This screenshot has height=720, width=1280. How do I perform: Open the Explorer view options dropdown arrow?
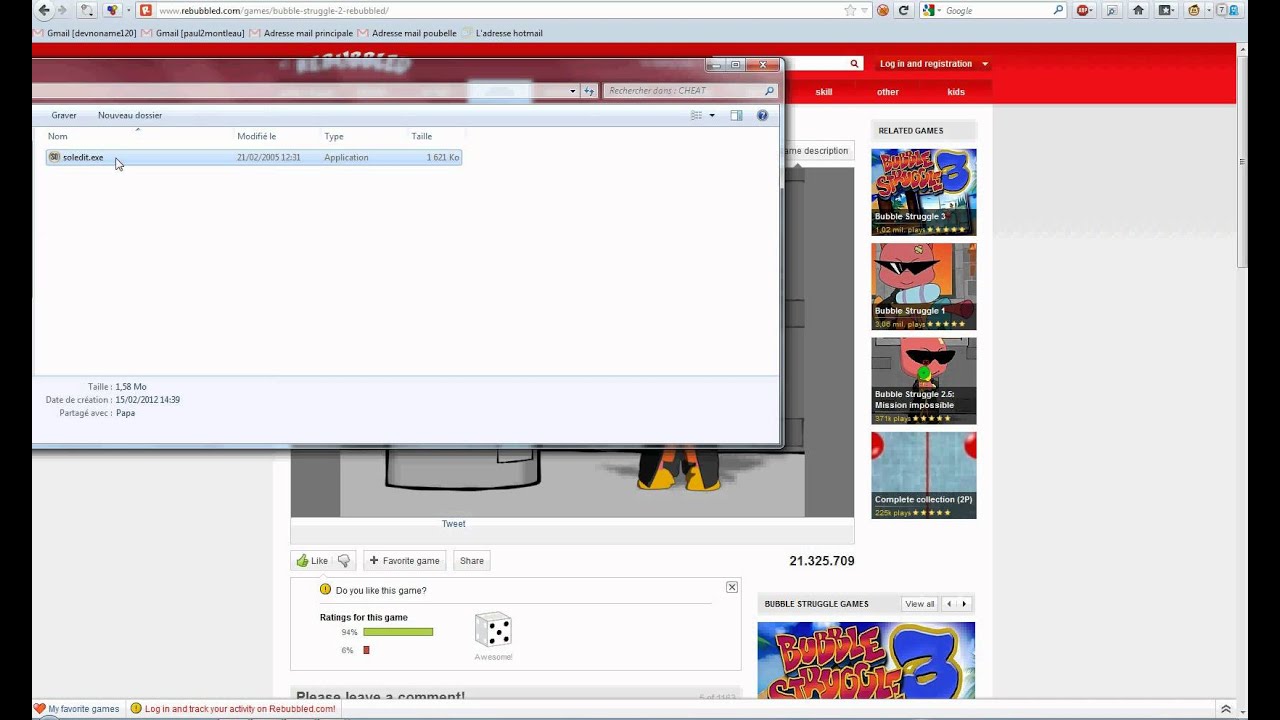point(712,115)
